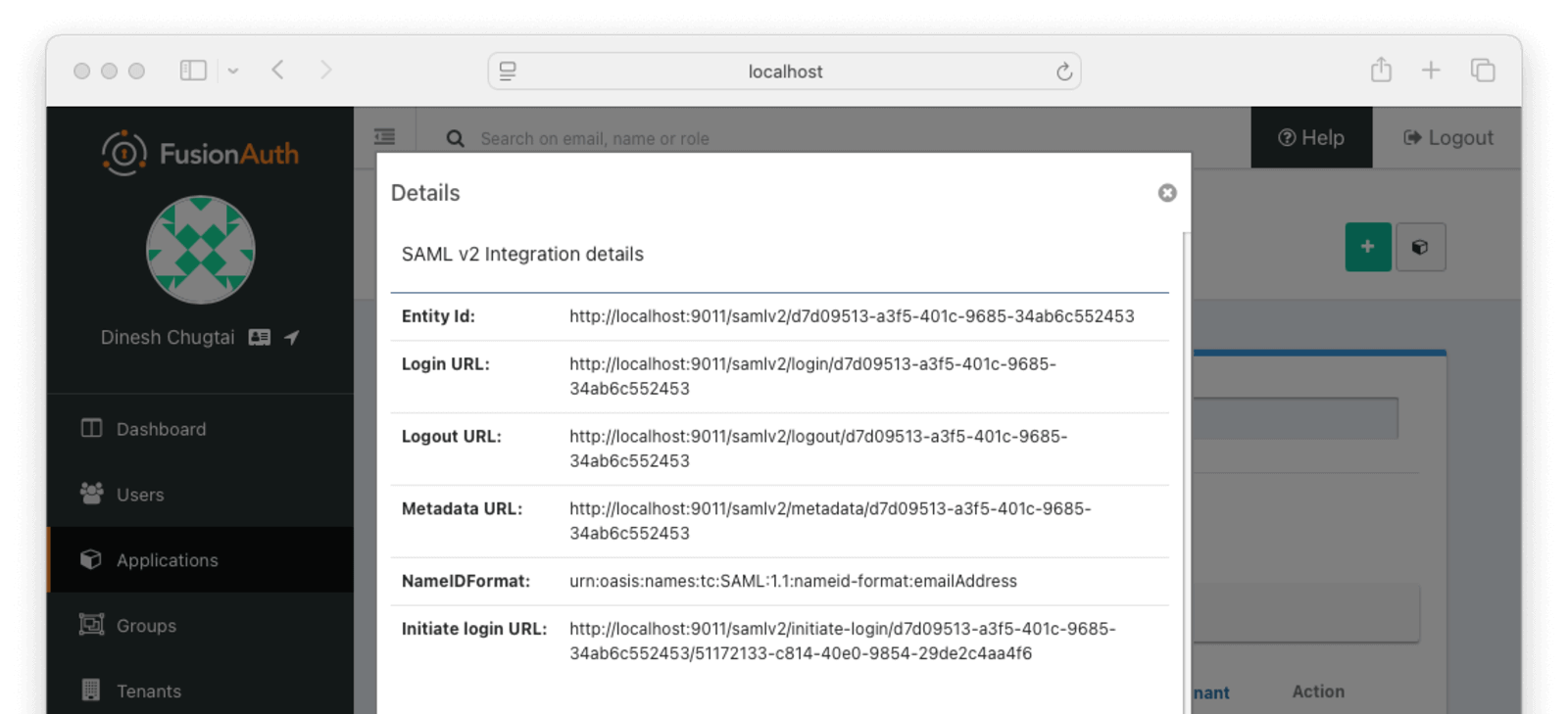The height and width of the screenshot is (714, 1568).
Task: Open Dashboard in sidebar
Action: pyautogui.click(x=200, y=429)
